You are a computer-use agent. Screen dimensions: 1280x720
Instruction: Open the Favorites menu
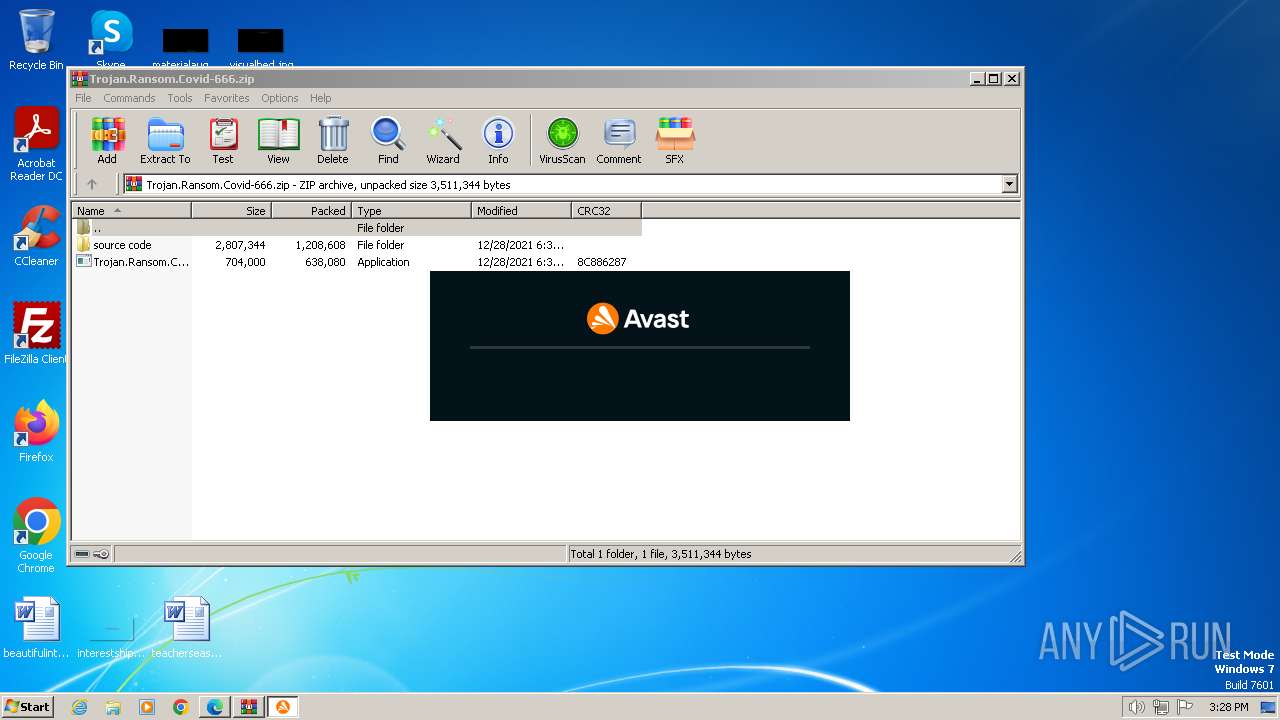pos(227,98)
